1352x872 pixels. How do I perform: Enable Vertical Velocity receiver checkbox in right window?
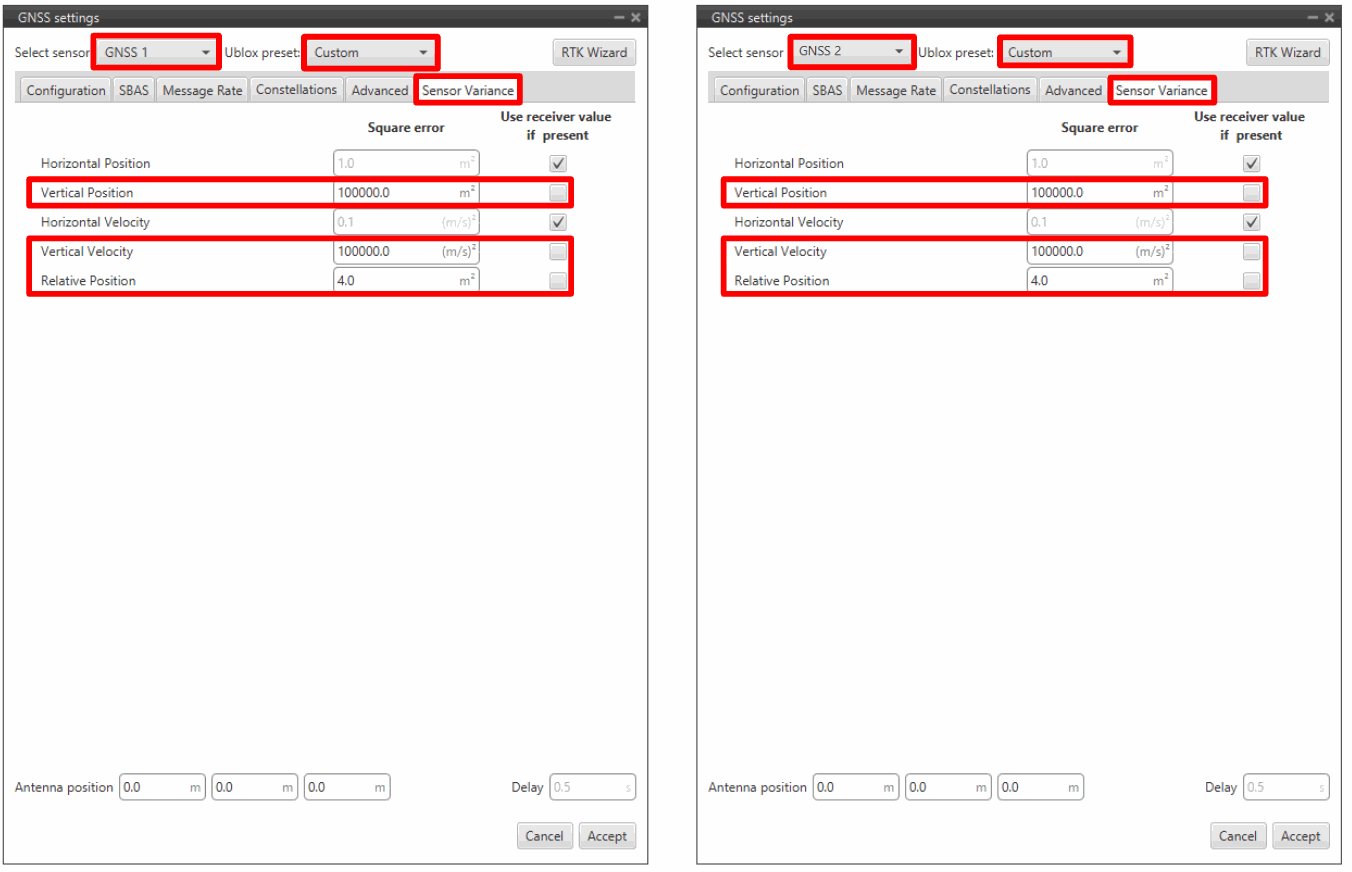[1251, 251]
